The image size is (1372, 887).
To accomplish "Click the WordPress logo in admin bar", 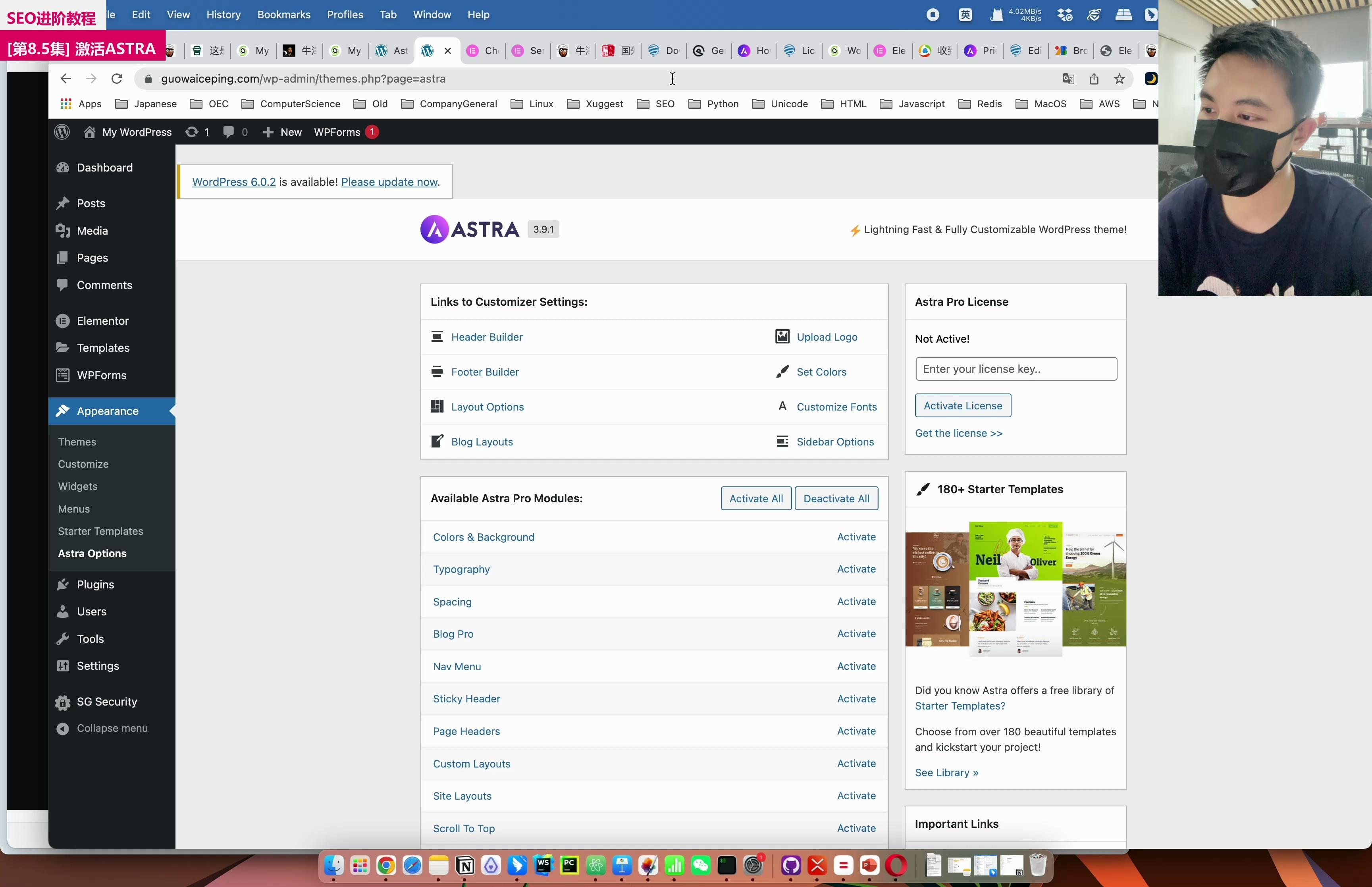I will [x=62, y=132].
